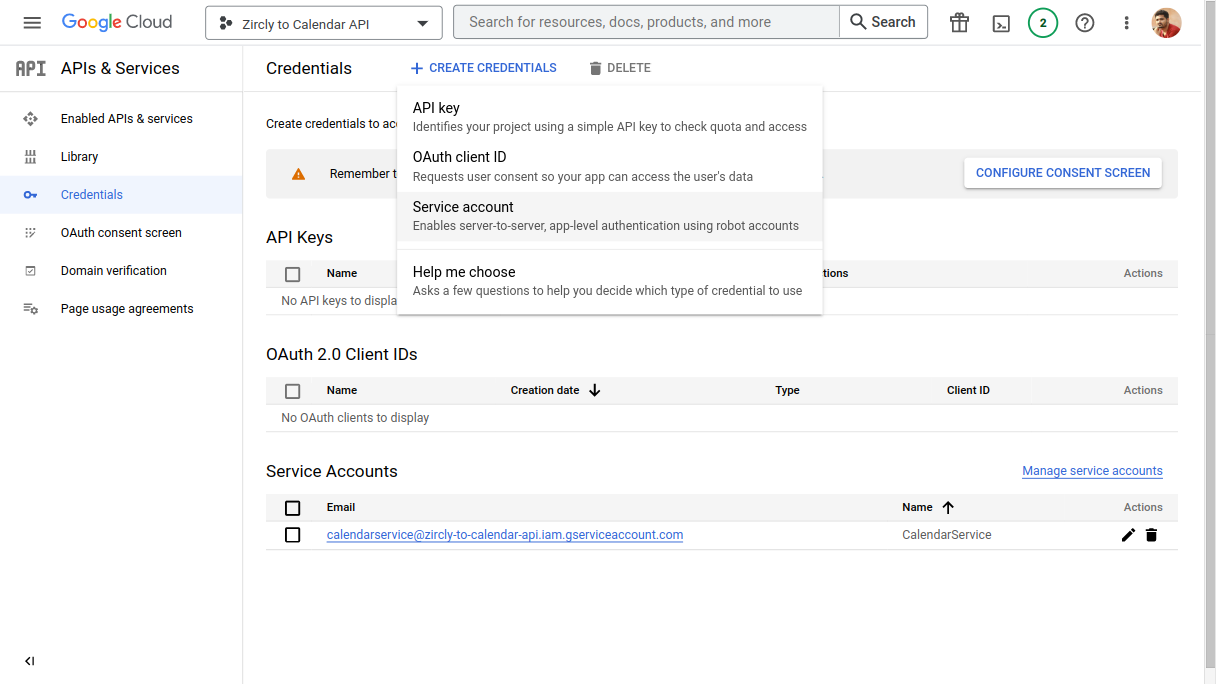
Task: Edit the CalendarService account with pencil icon
Action: (1128, 535)
